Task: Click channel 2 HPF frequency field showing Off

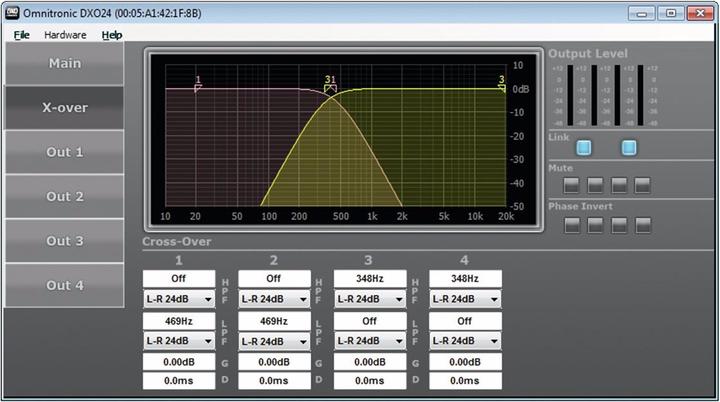Action: (x=274, y=278)
